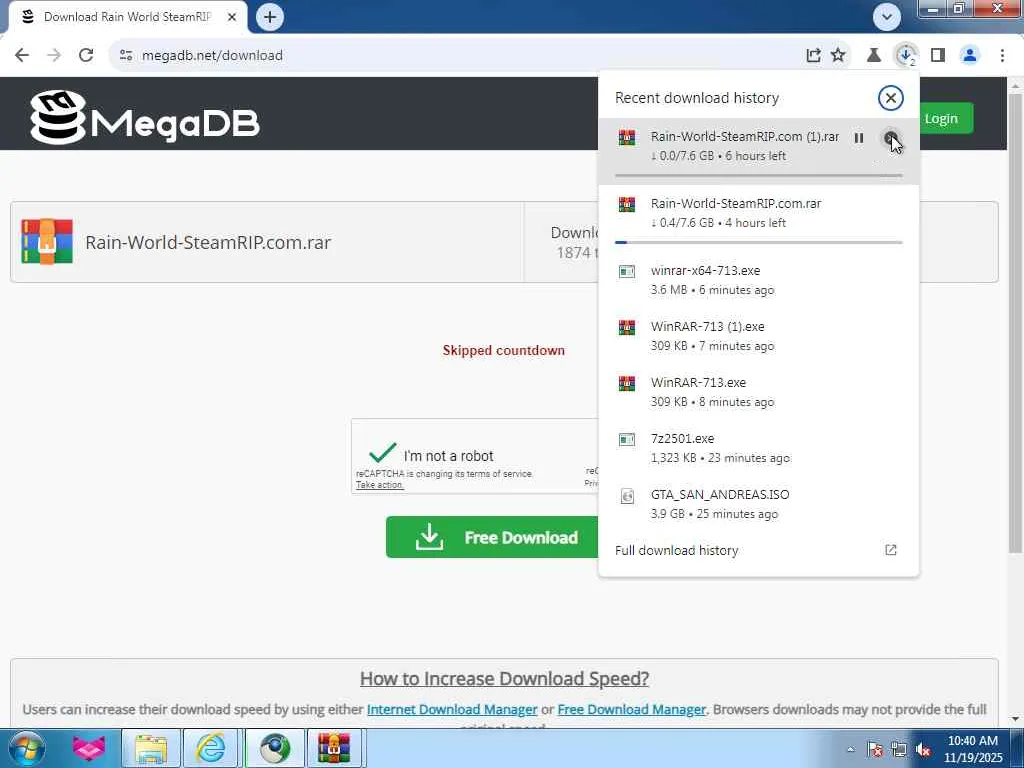Click the browser forward arrow
Image resolution: width=1024 pixels, height=768 pixels.
click(x=54, y=56)
